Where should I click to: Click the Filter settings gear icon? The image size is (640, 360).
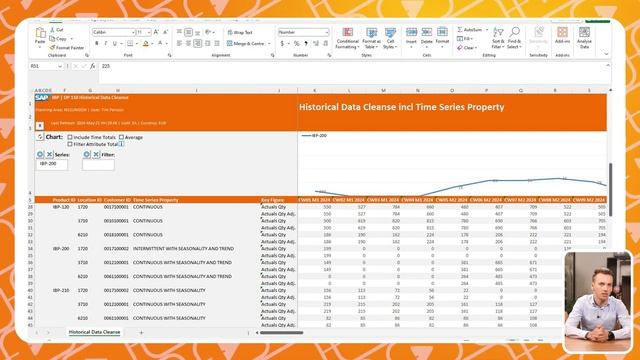coord(87,154)
